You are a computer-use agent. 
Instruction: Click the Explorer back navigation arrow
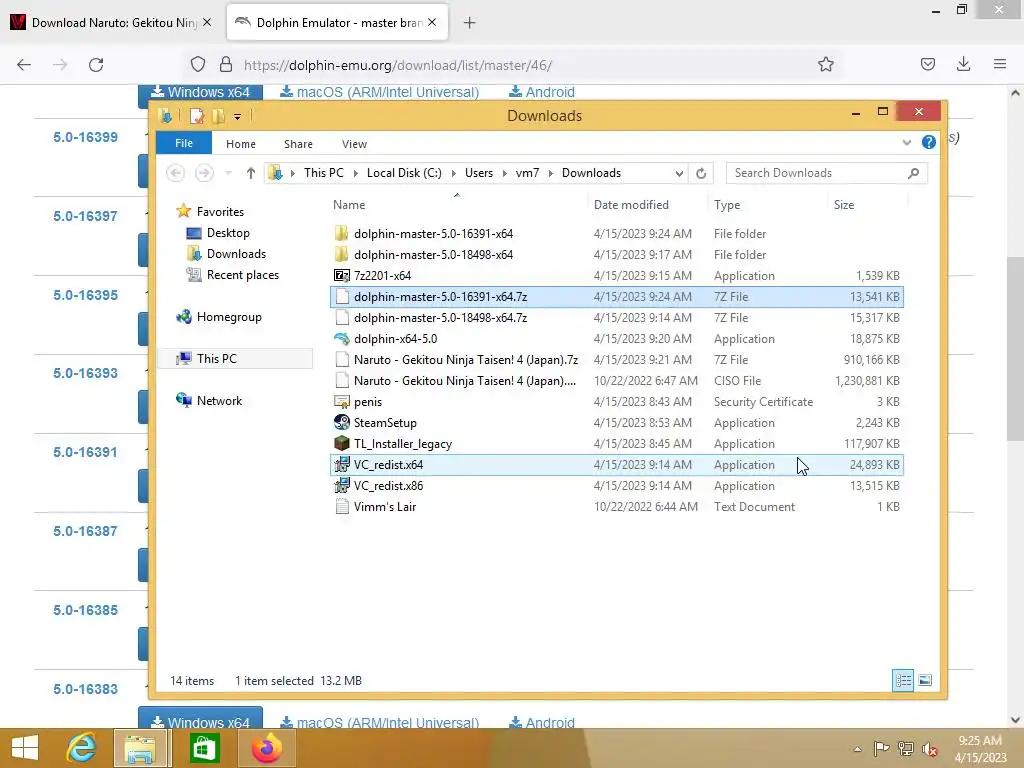(175, 173)
